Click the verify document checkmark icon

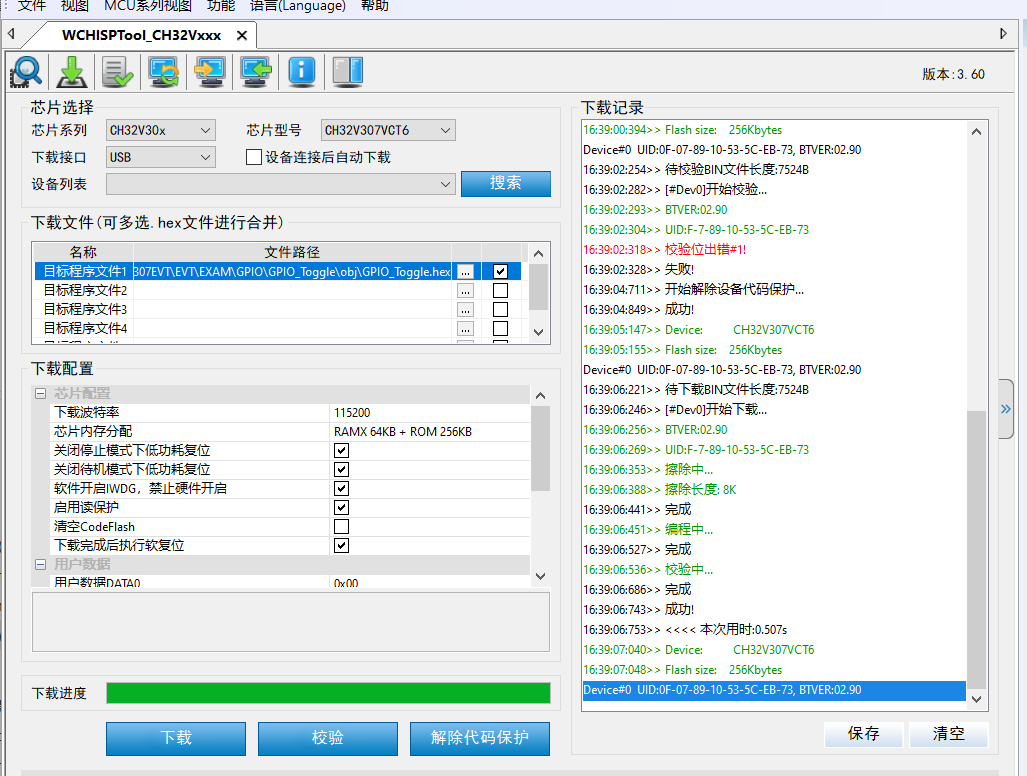pos(117,72)
